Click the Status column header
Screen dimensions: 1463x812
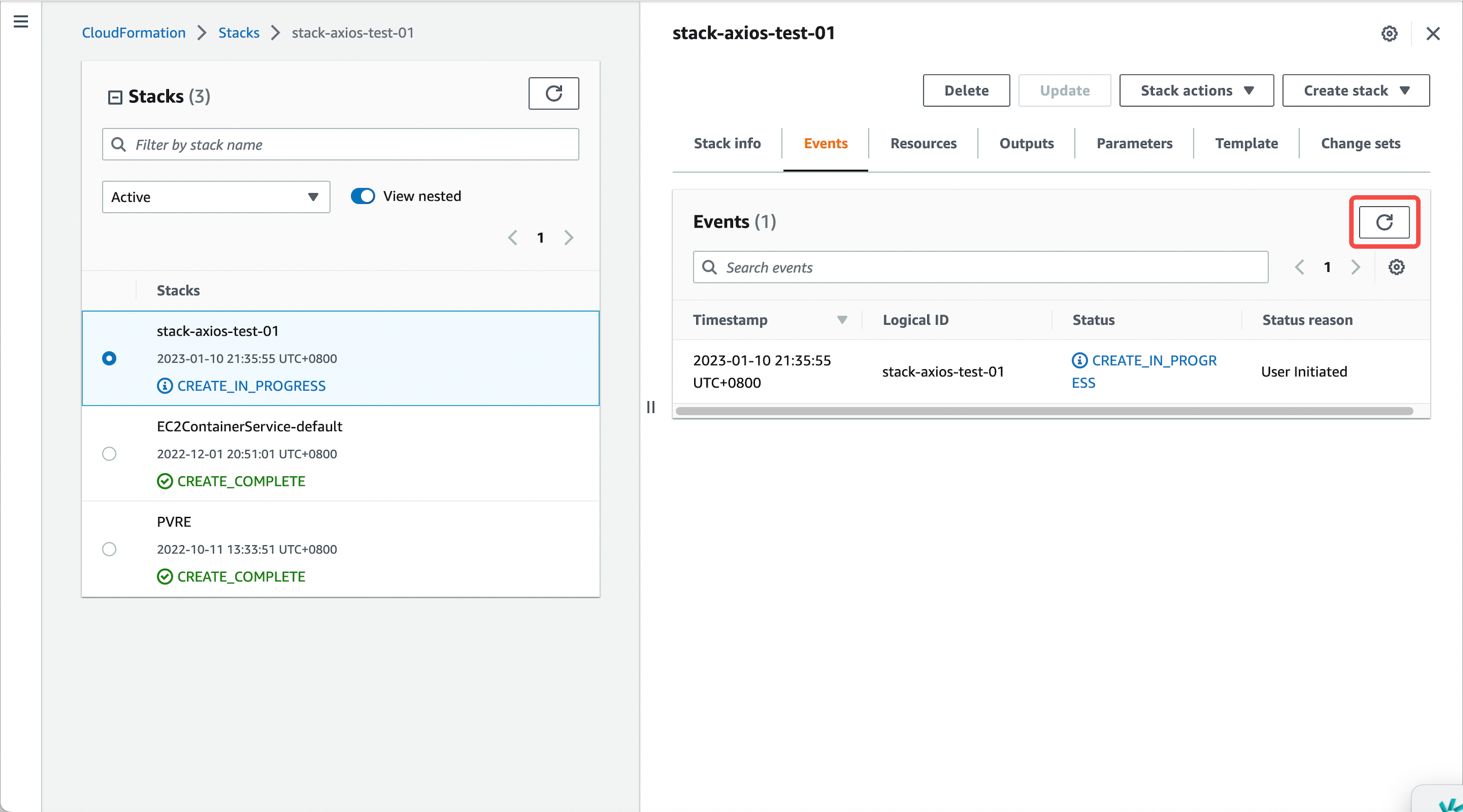point(1093,320)
